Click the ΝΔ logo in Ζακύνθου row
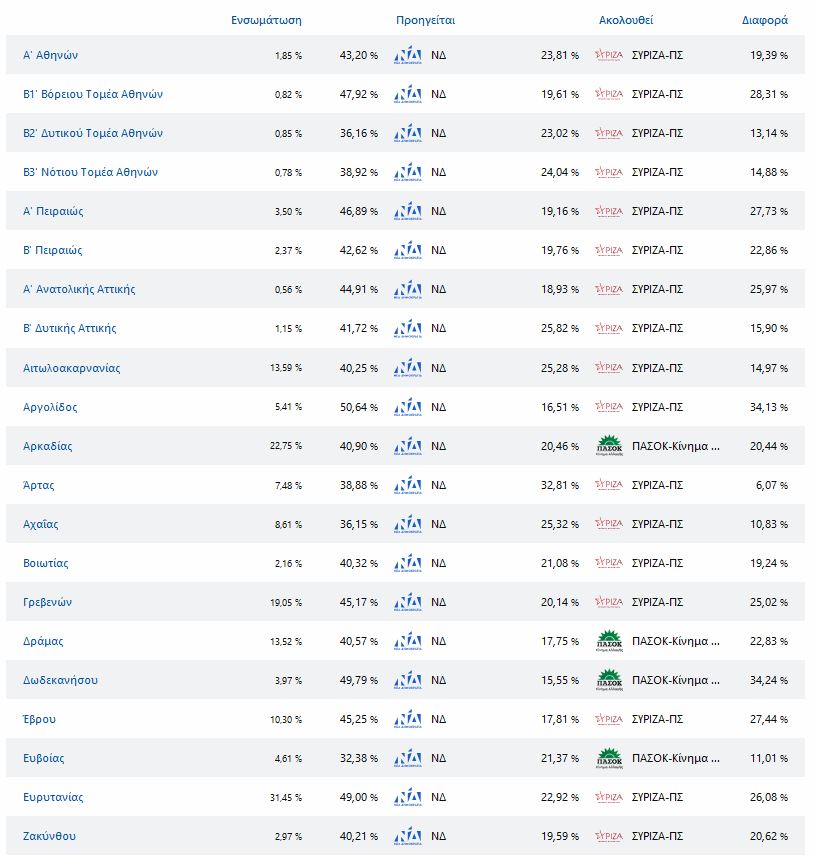Screen dimensions: 817x857 408,836
